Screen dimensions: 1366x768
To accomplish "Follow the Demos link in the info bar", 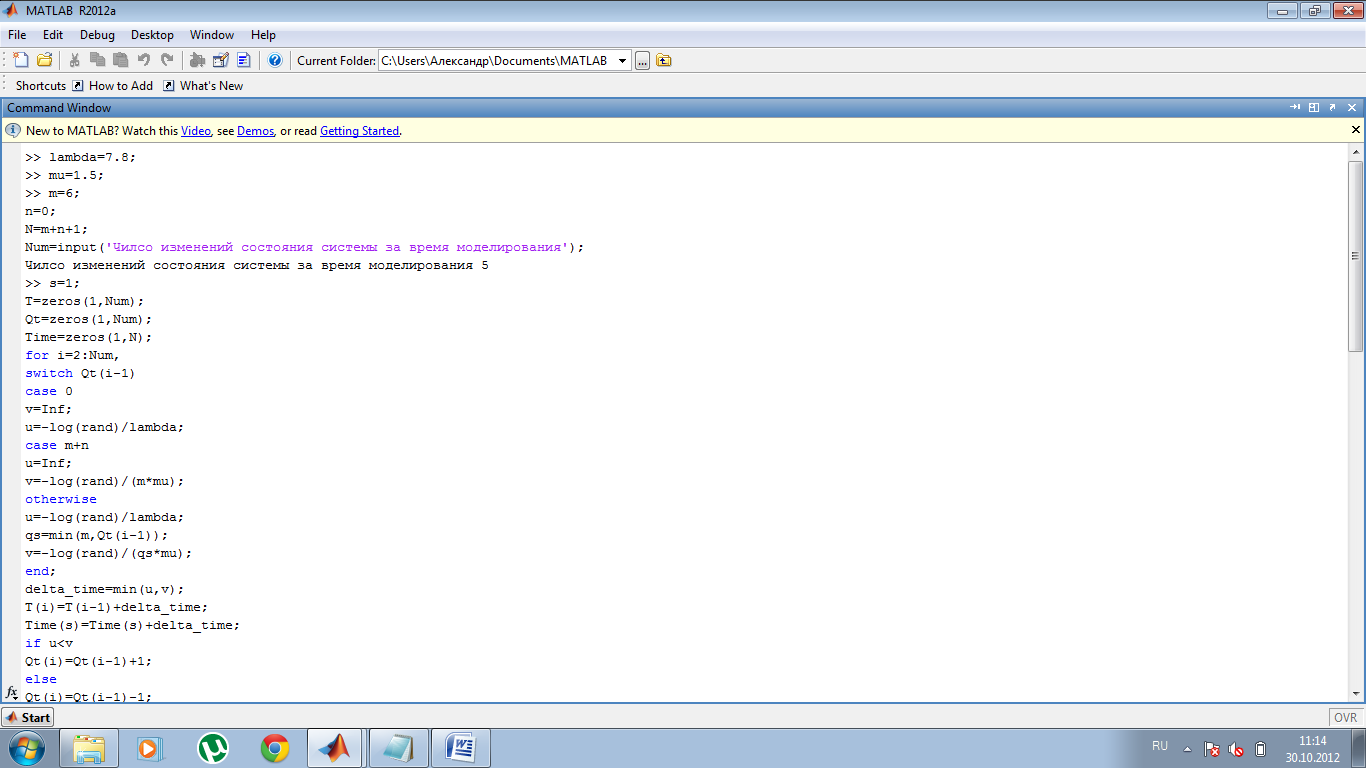I will (x=255, y=131).
